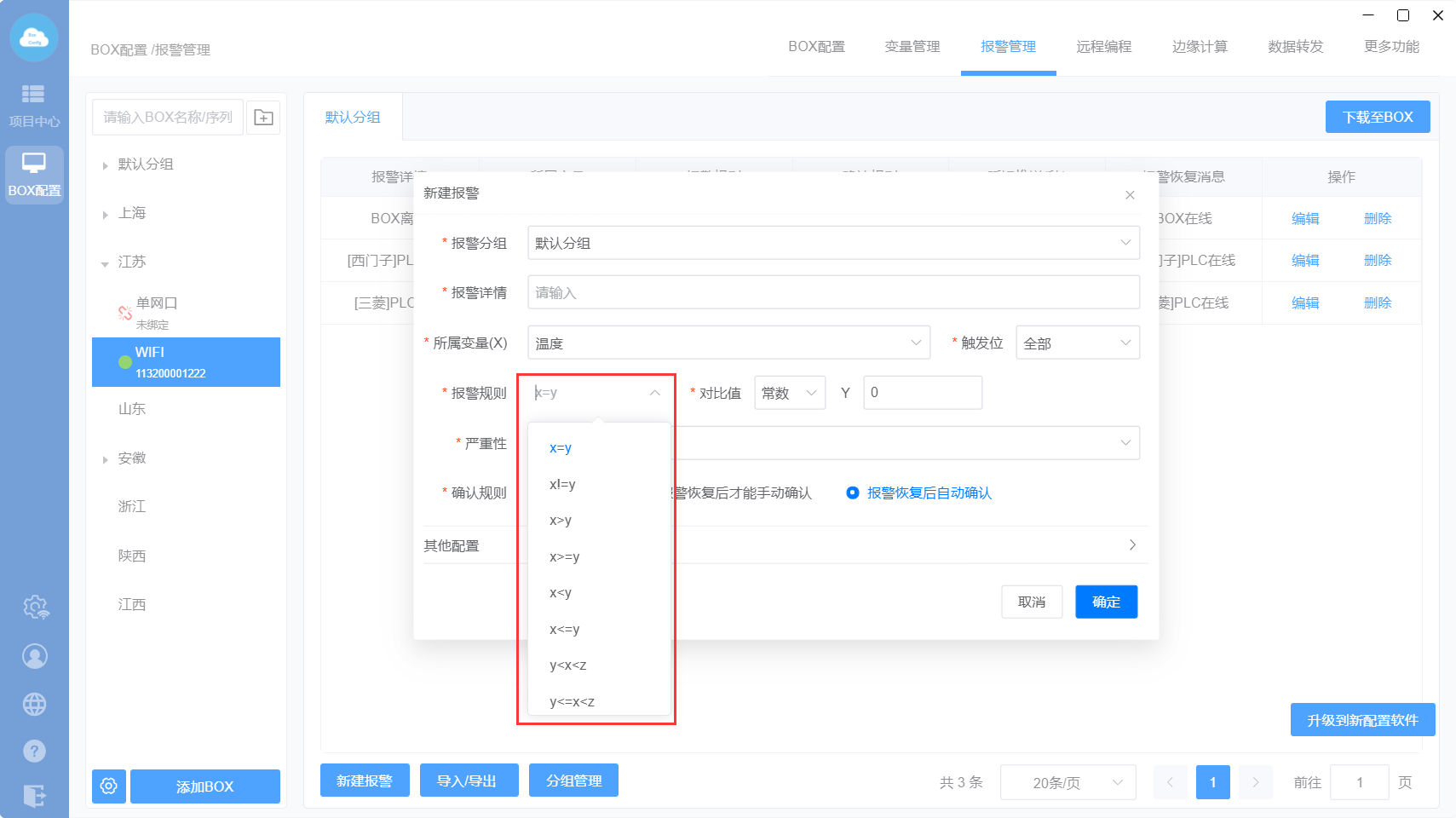This screenshot has width=1456, height=818.
Task: Open the 项目中心 sidebar icon
Action: pos(34,105)
